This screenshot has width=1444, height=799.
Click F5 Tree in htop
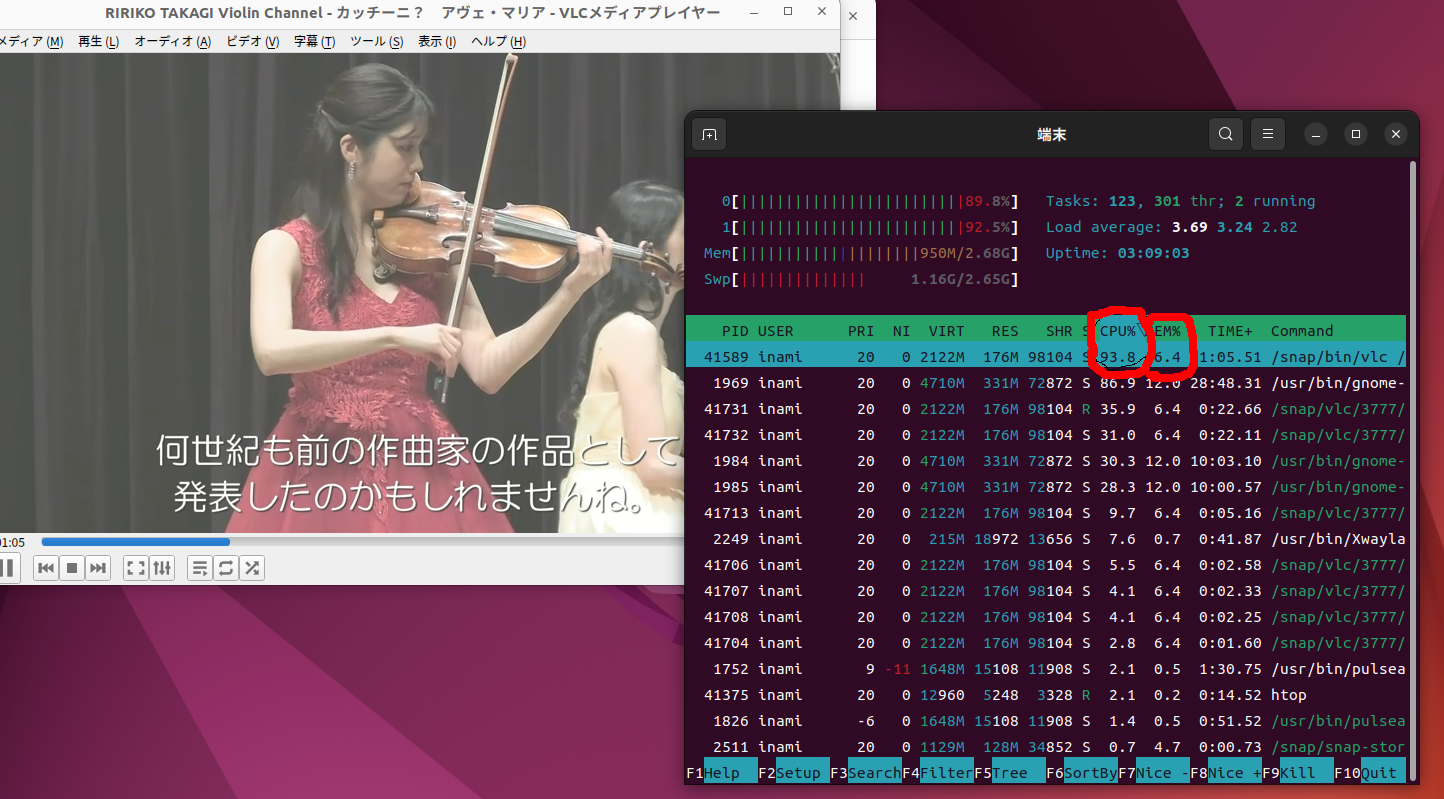1010,773
